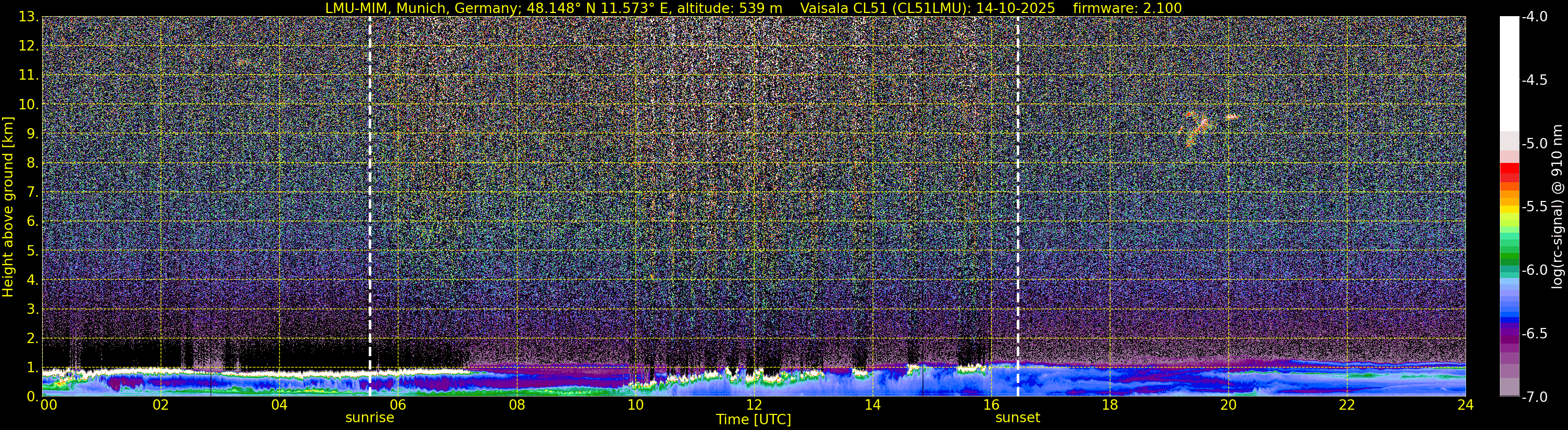Click the time axis tick "06"

pyautogui.click(x=398, y=405)
